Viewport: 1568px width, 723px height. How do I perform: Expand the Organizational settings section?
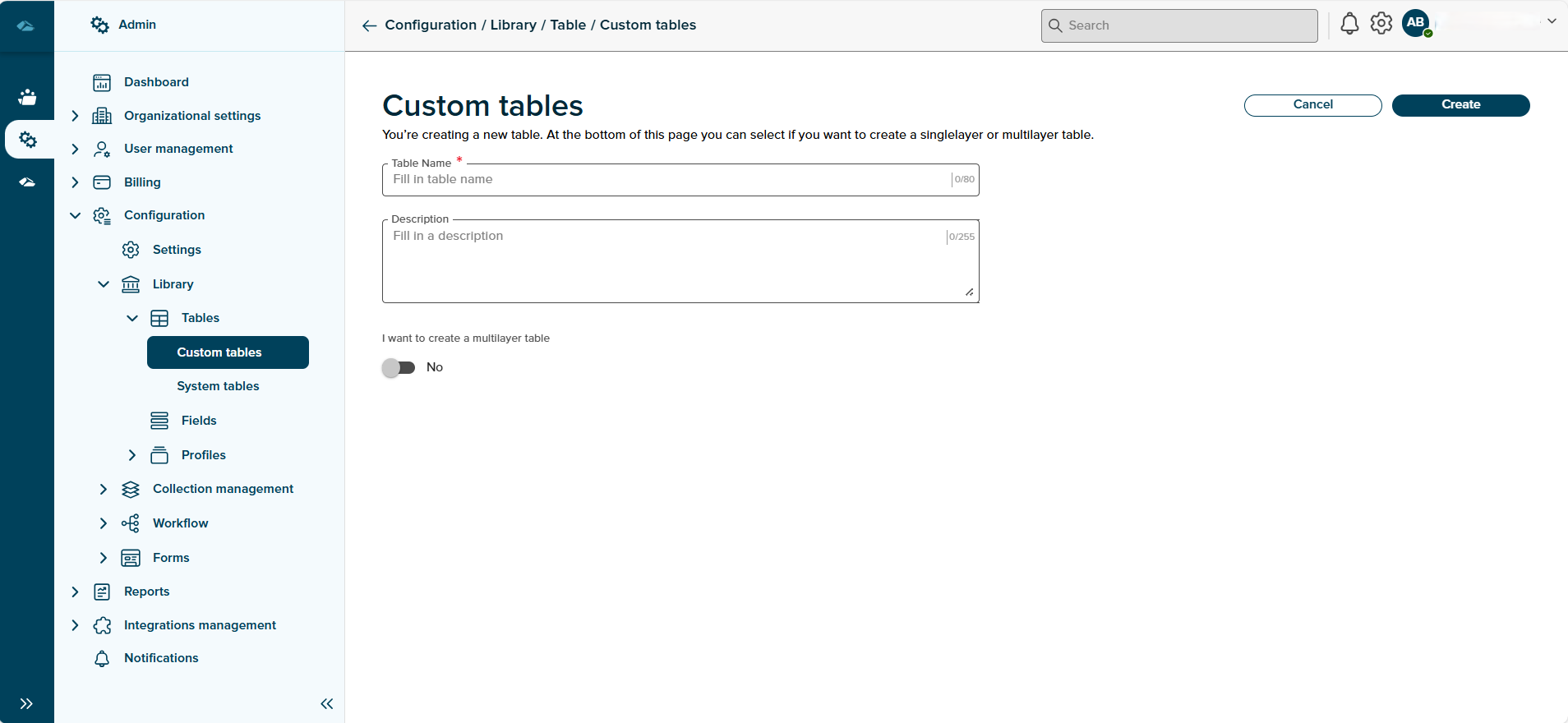point(75,116)
